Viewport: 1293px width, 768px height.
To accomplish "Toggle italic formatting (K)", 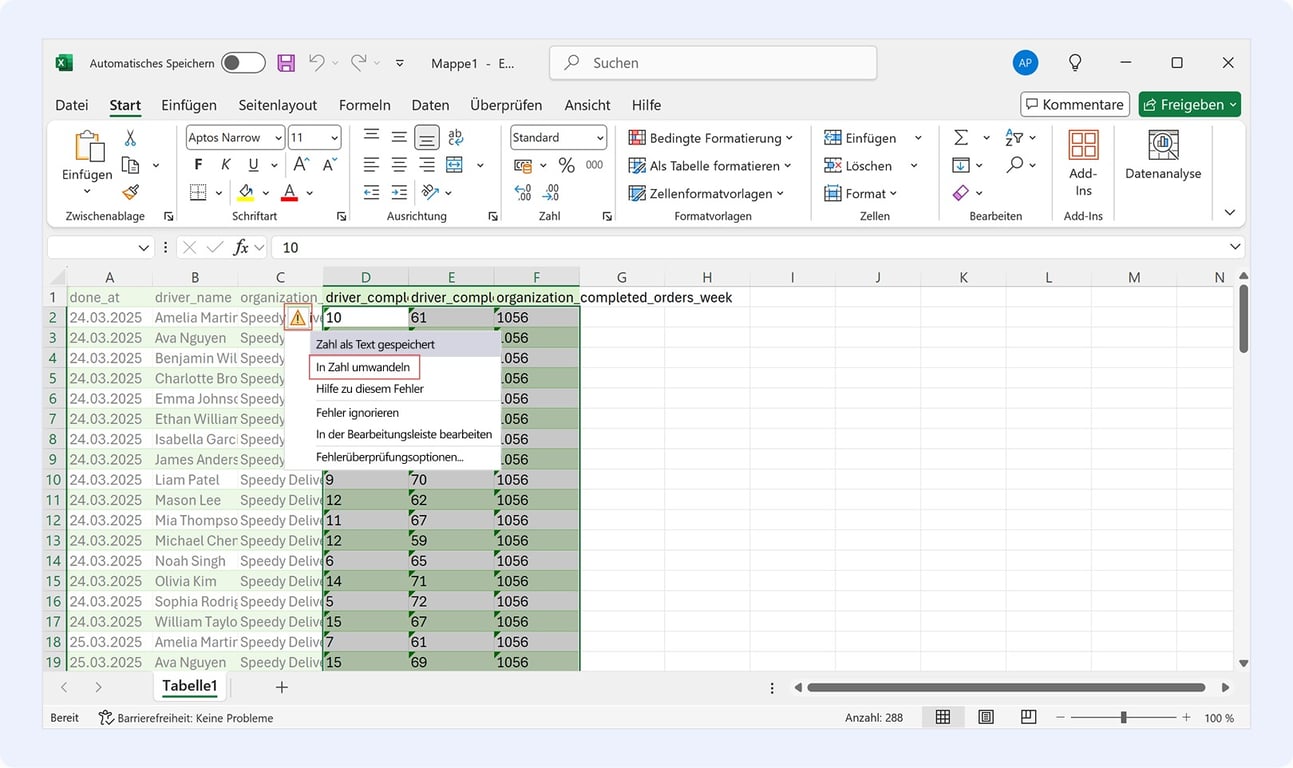I will pos(226,165).
